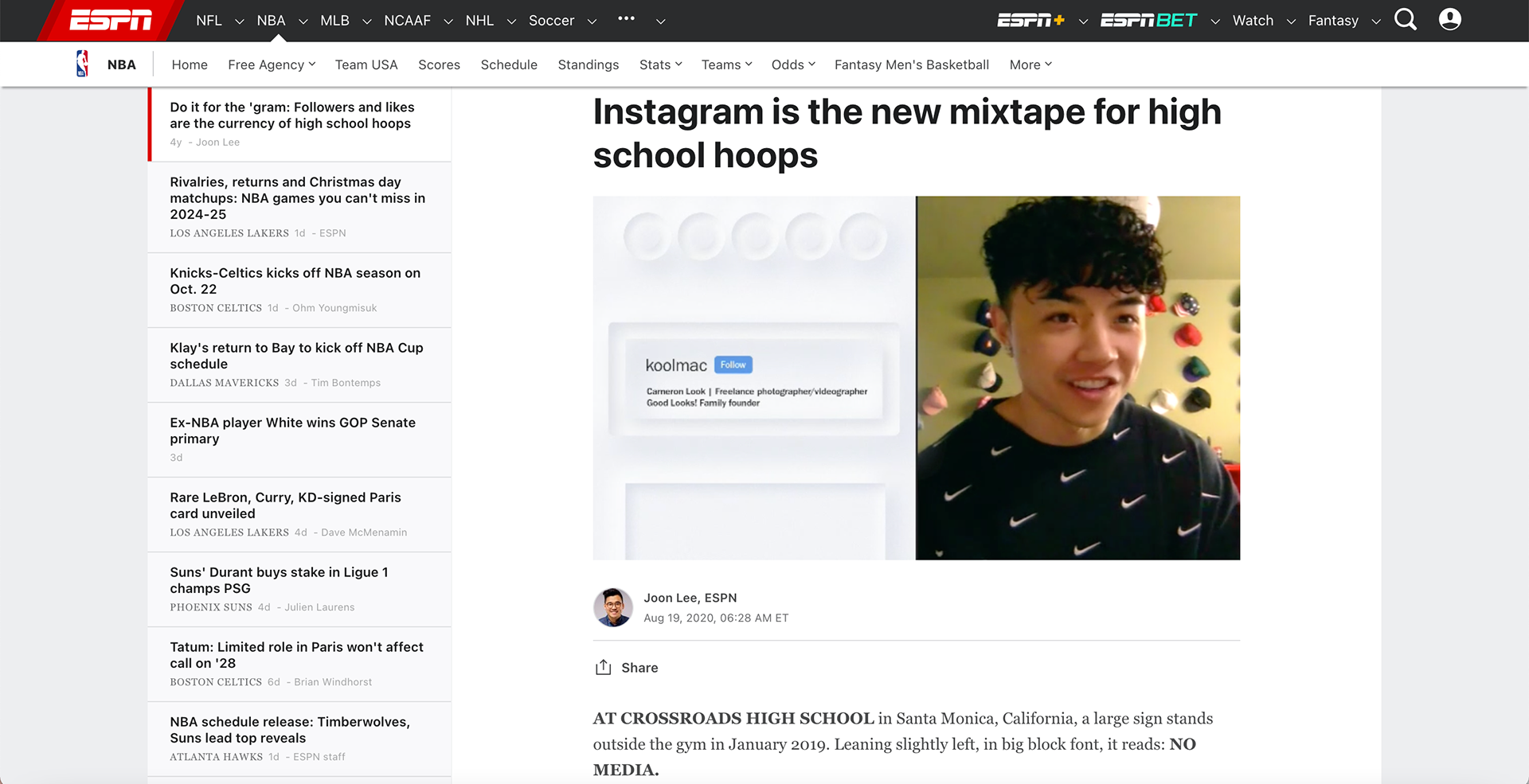Go to NBA Home tab

[x=190, y=64]
